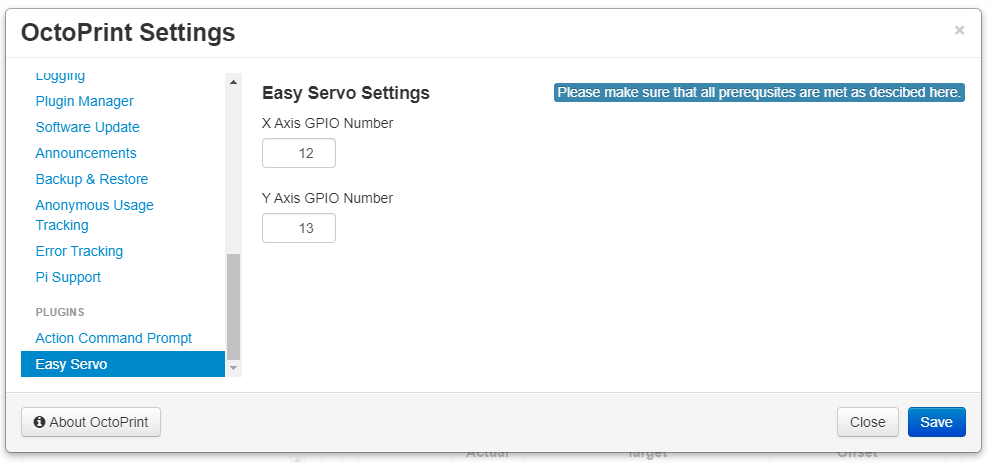Click the Y Axis GPIO Number label
The height and width of the screenshot is (463, 990).
327,198
